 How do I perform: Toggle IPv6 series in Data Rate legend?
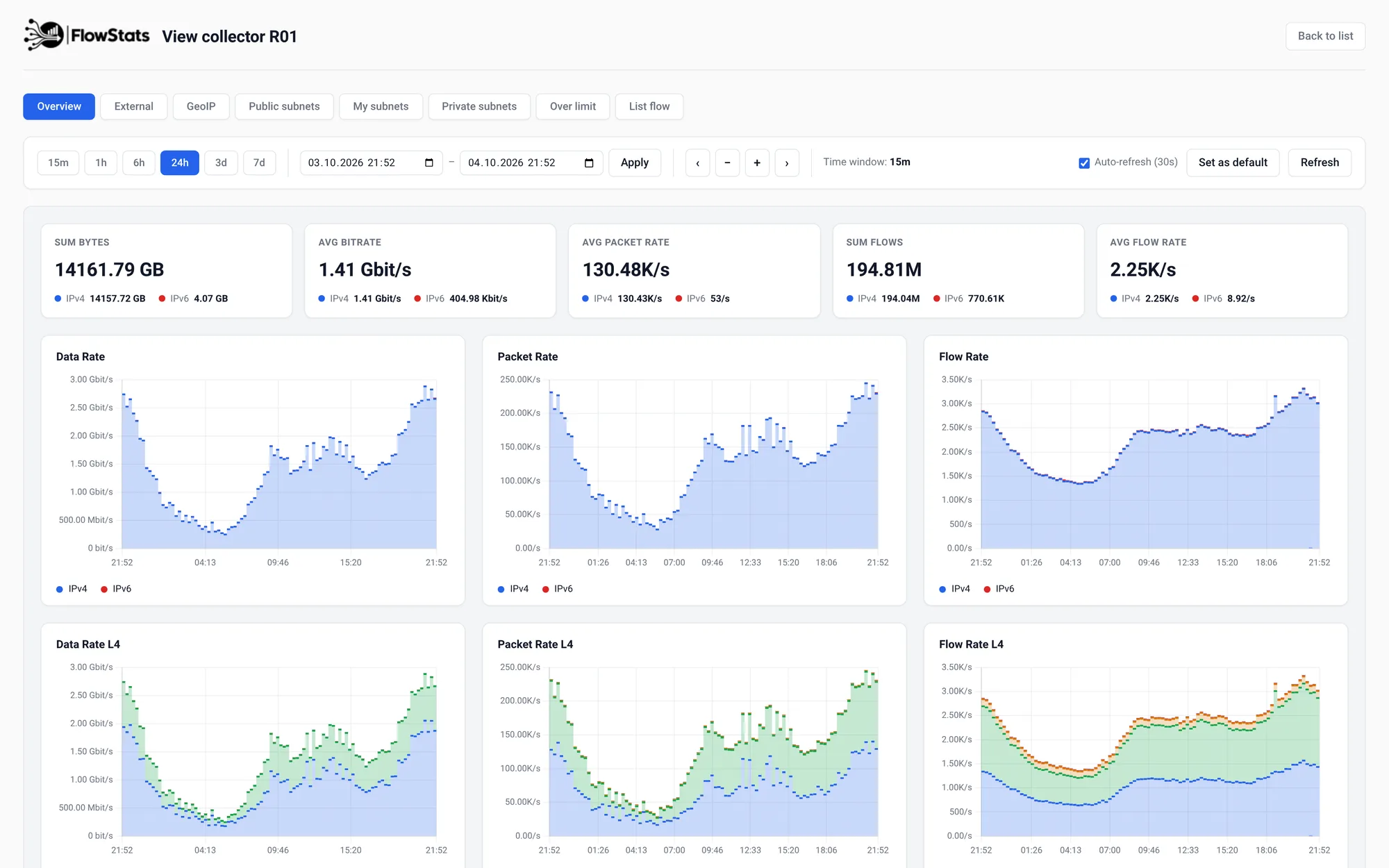116,589
